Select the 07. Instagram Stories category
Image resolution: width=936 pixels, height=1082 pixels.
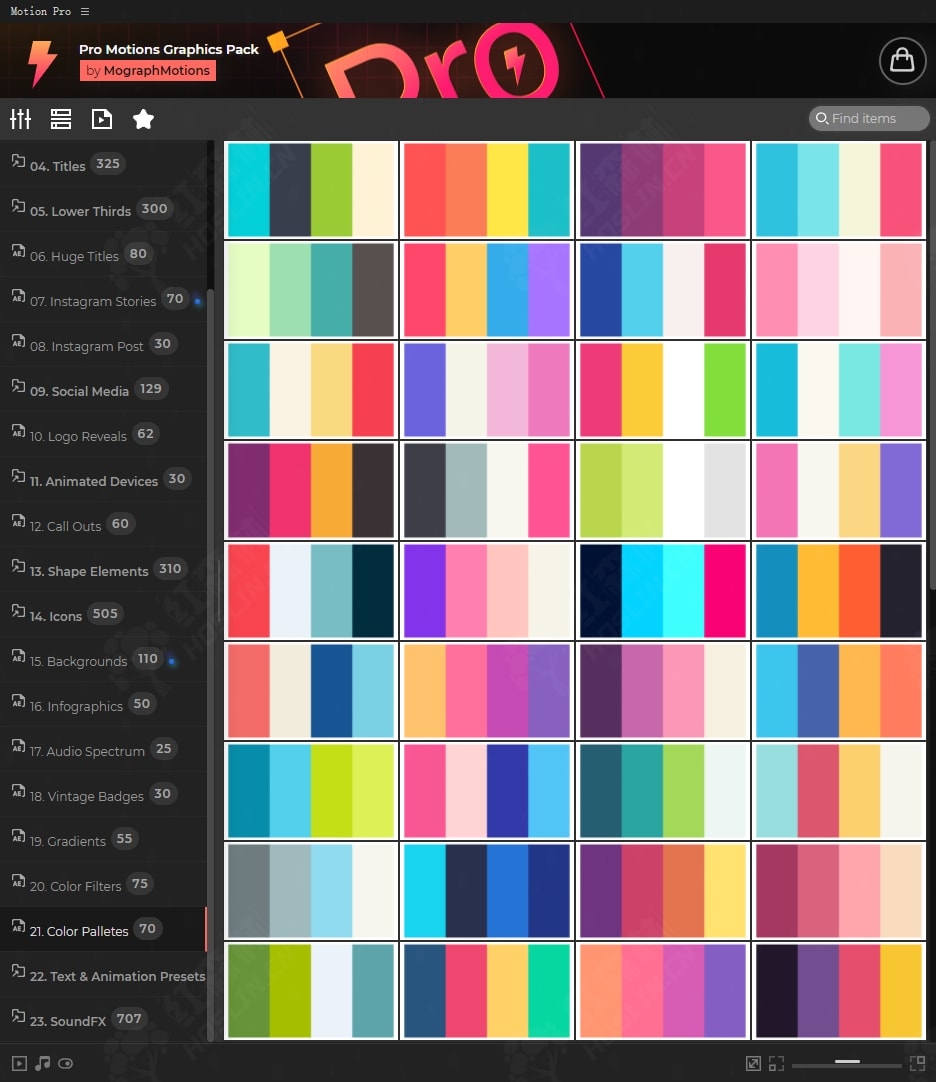tap(104, 299)
